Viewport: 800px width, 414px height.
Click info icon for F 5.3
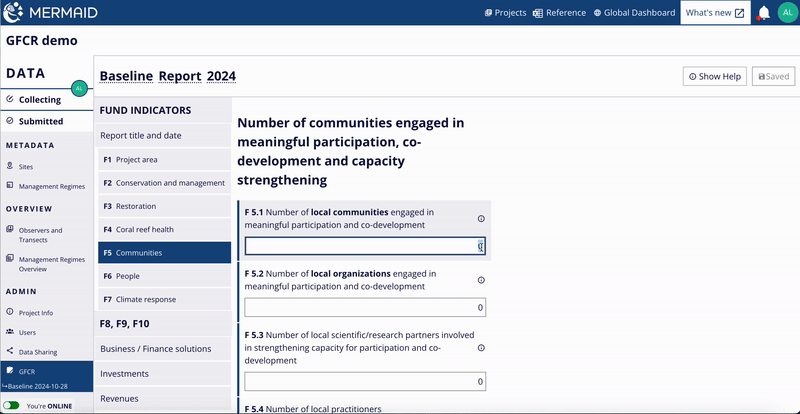click(x=481, y=348)
